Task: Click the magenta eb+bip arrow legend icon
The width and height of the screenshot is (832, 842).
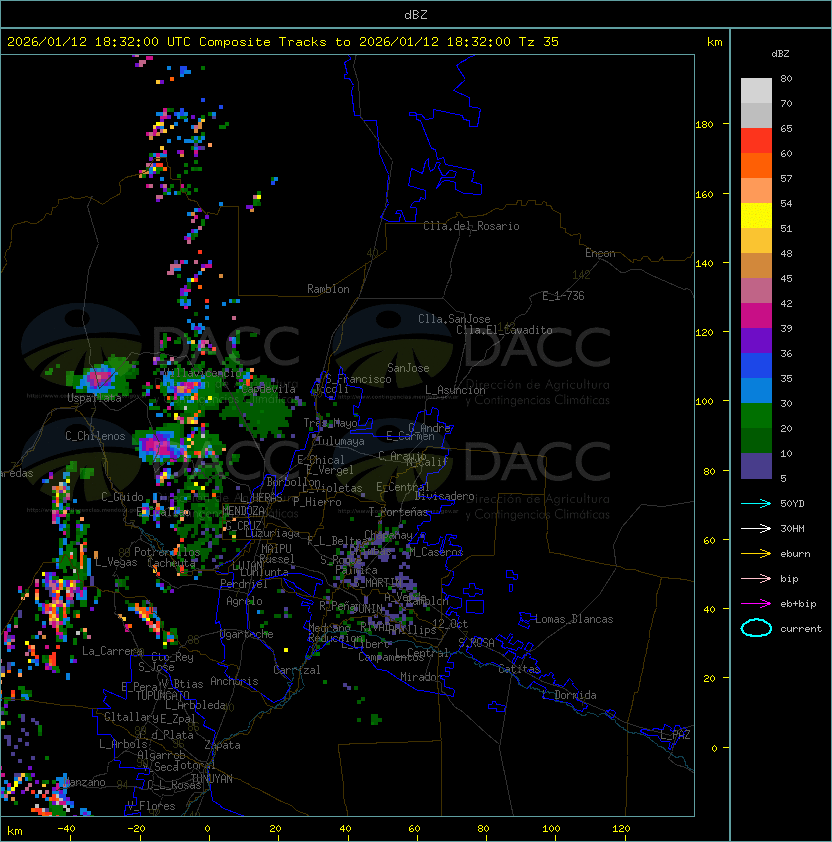Action: click(756, 604)
